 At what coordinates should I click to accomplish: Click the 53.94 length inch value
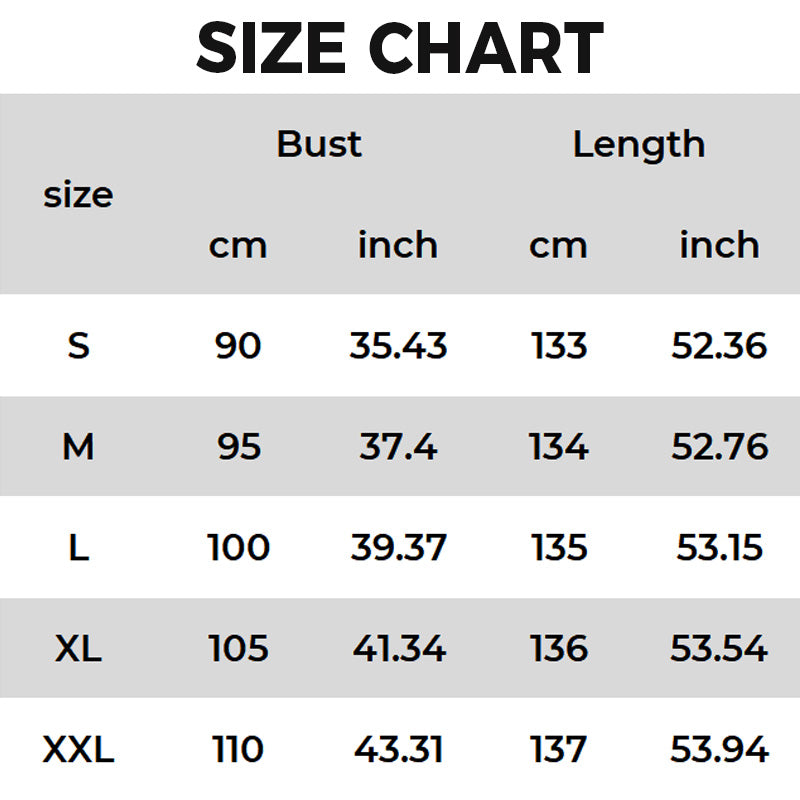[x=719, y=749]
